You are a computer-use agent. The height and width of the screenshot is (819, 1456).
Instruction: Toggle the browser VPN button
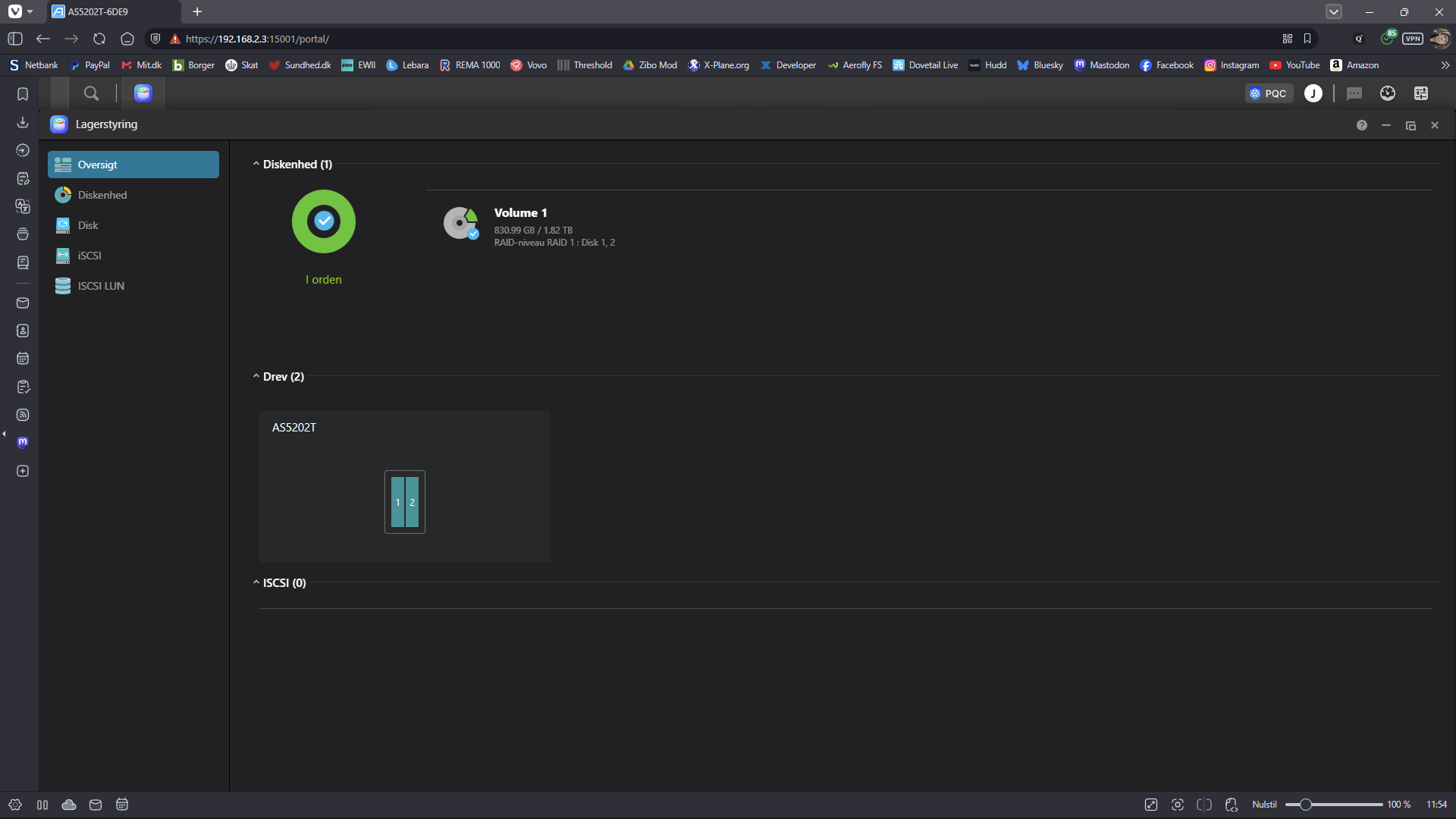1412,39
